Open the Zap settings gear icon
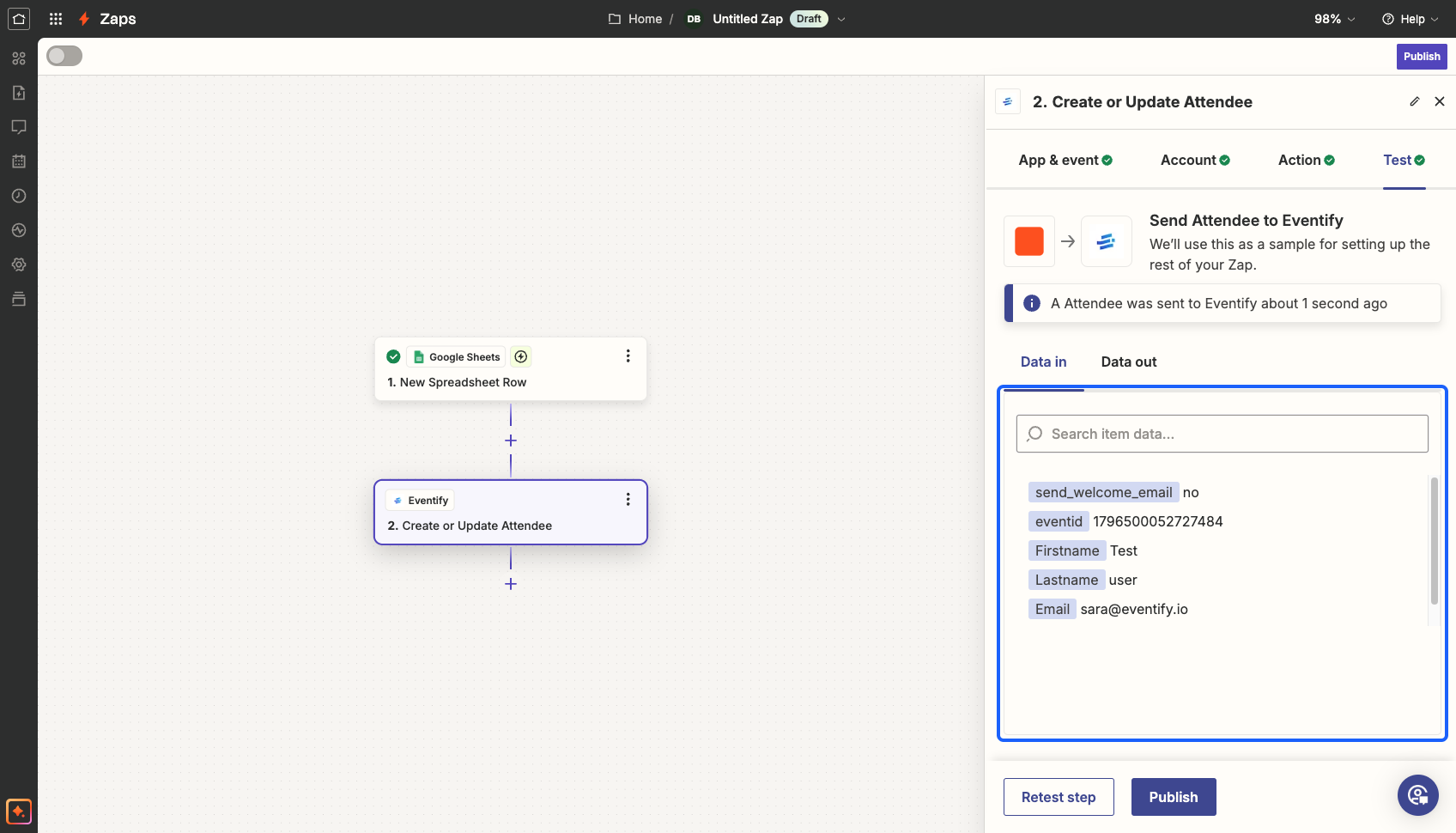Image resolution: width=1456 pixels, height=833 pixels. (19, 264)
